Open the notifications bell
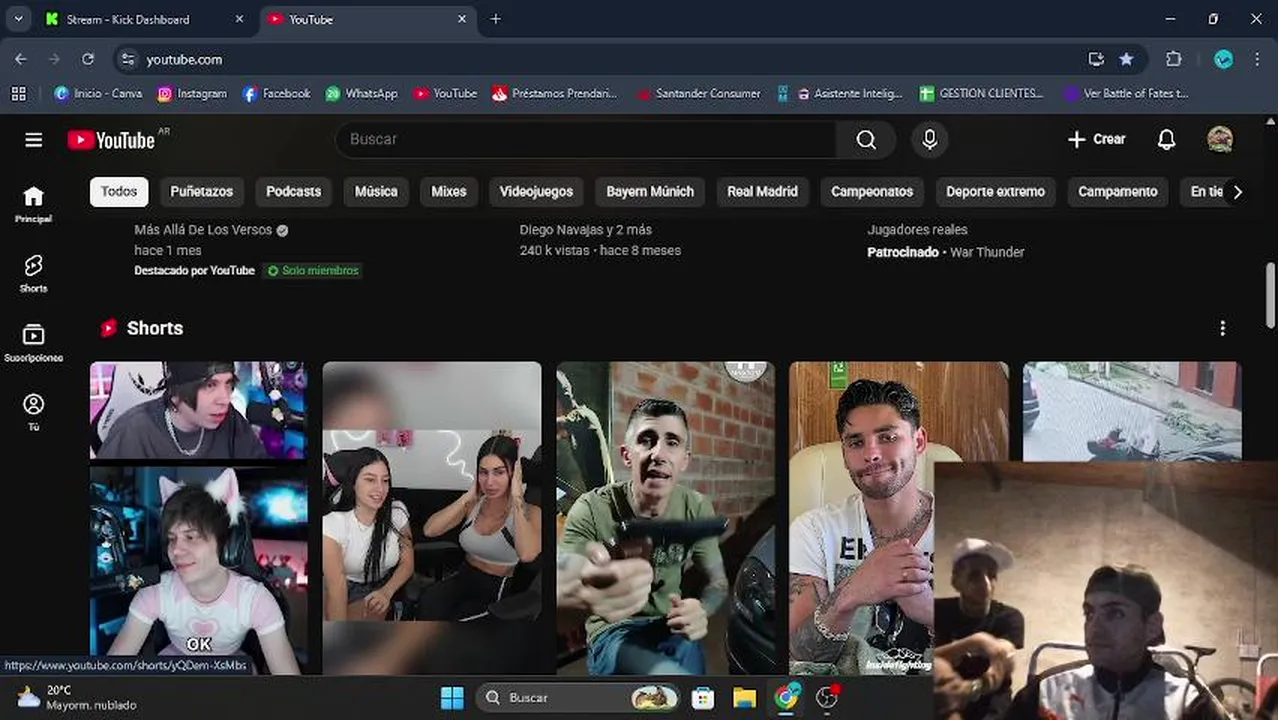1278x720 pixels. [x=1166, y=140]
